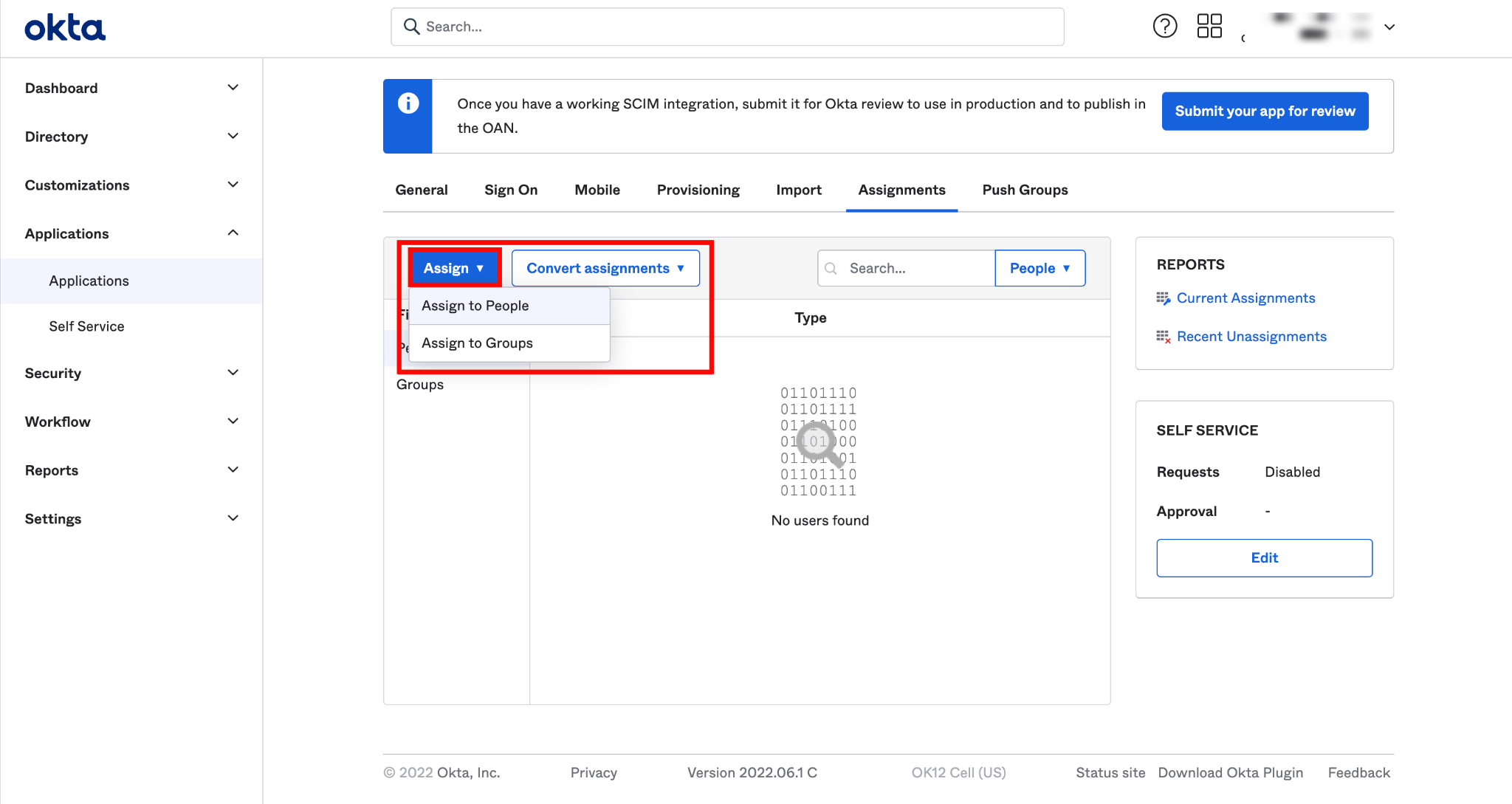This screenshot has width=1512, height=804.
Task: Open the Applications sub-item in sidebar
Action: pos(131,281)
